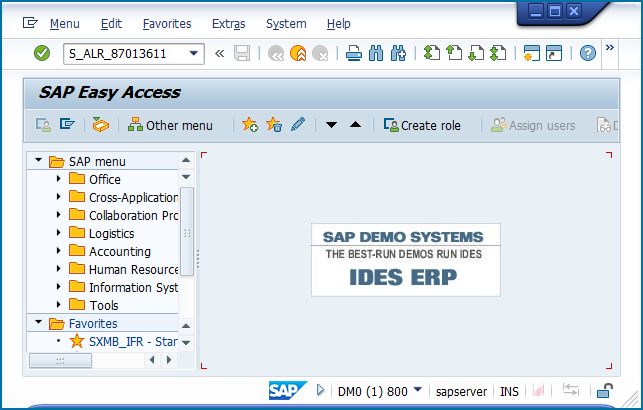Image resolution: width=643 pixels, height=410 pixels.
Task: Click the SAP Business Workplace icon
Action: pos(99,125)
